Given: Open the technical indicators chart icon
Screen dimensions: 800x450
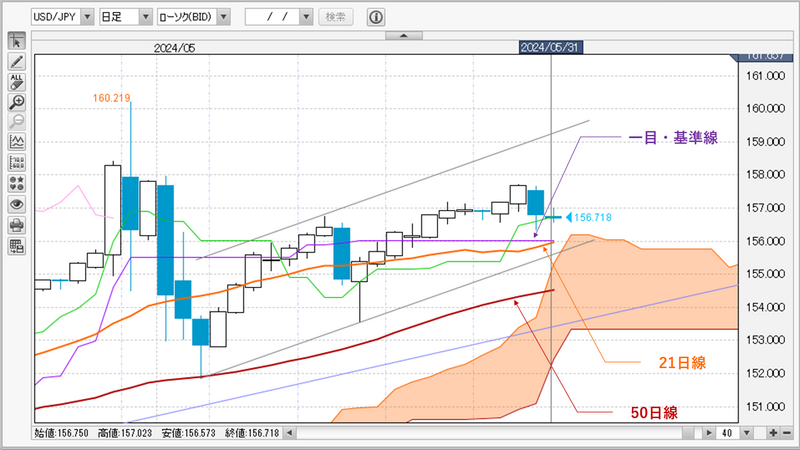Looking at the screenshot, I should coord(16,142).
